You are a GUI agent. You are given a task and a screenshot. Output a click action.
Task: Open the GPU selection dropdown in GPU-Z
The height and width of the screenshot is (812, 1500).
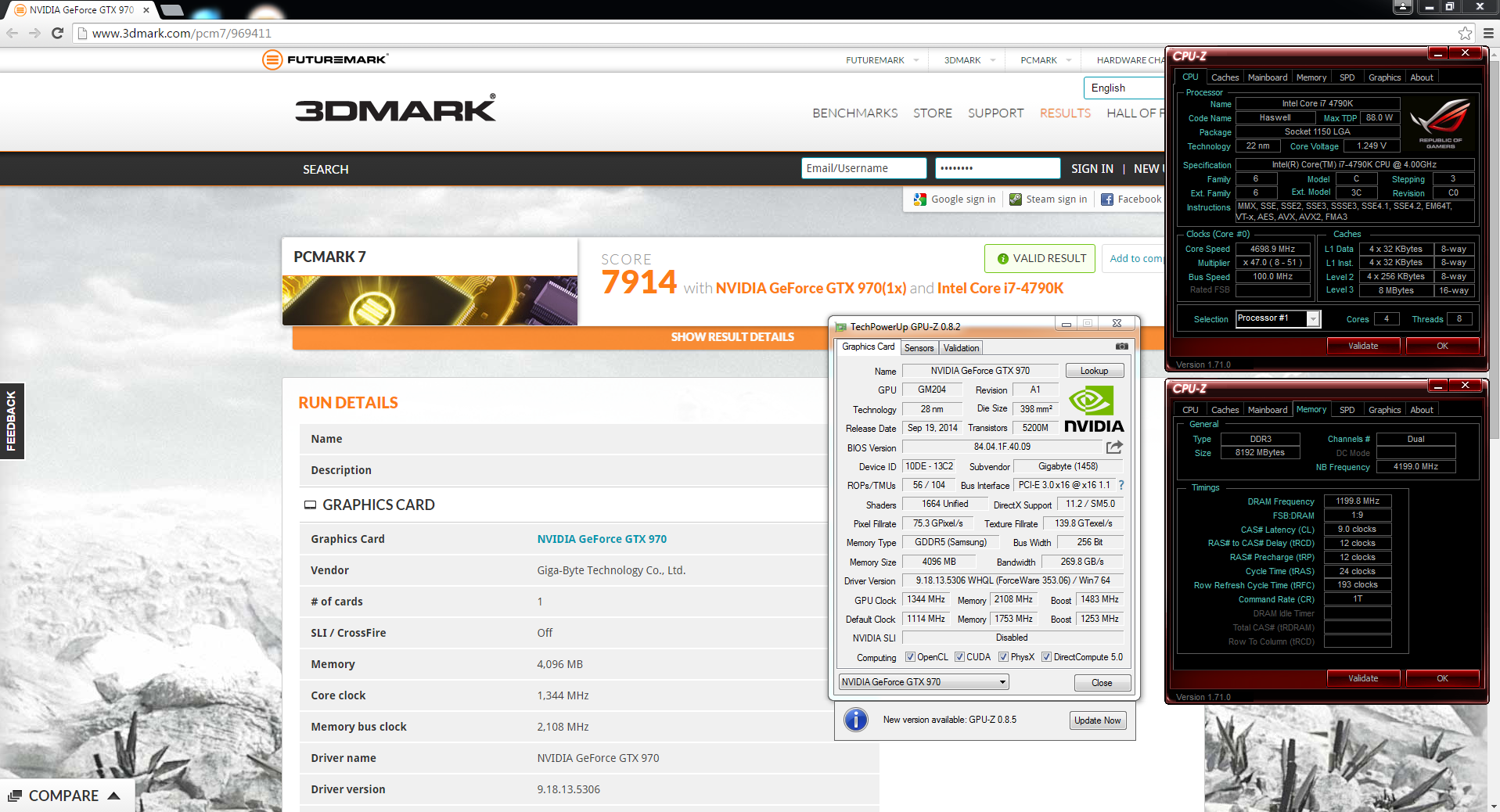(923, 682)
